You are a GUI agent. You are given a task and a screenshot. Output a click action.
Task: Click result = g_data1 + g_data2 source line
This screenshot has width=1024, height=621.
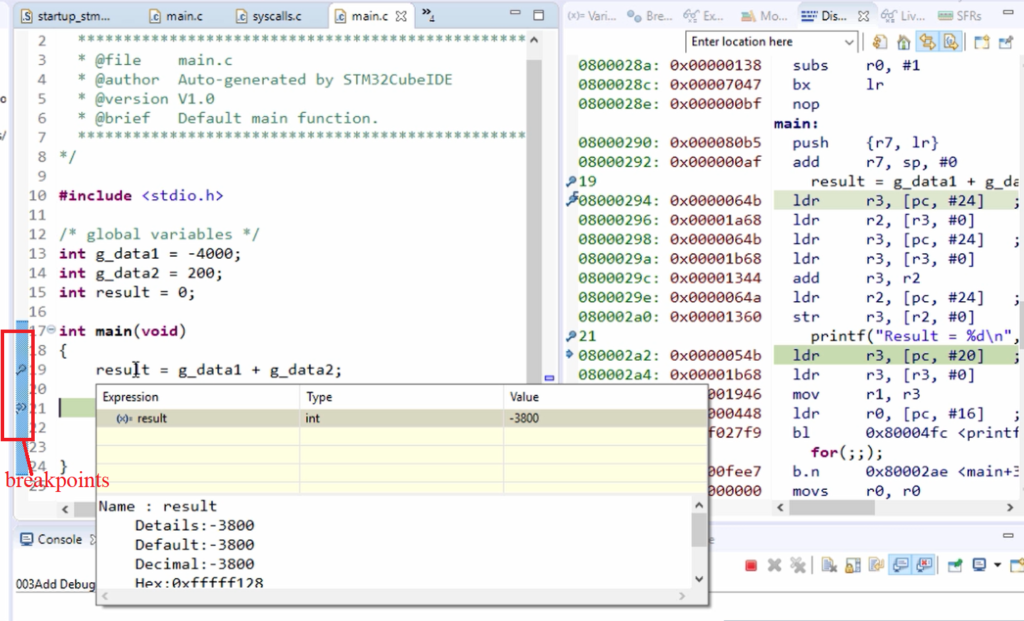pos(218,370)
